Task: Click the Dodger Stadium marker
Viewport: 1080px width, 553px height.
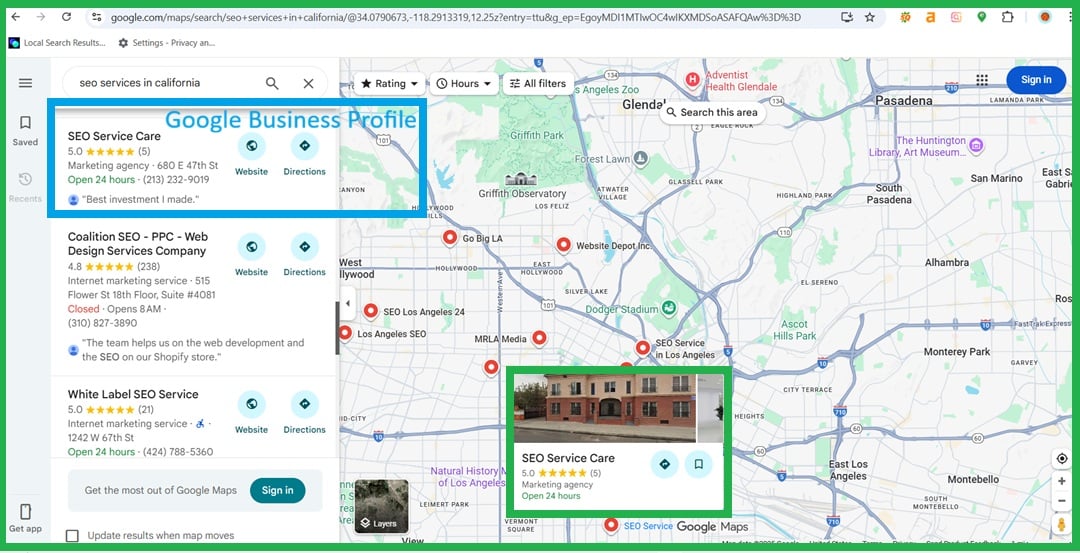Action: 669,307
